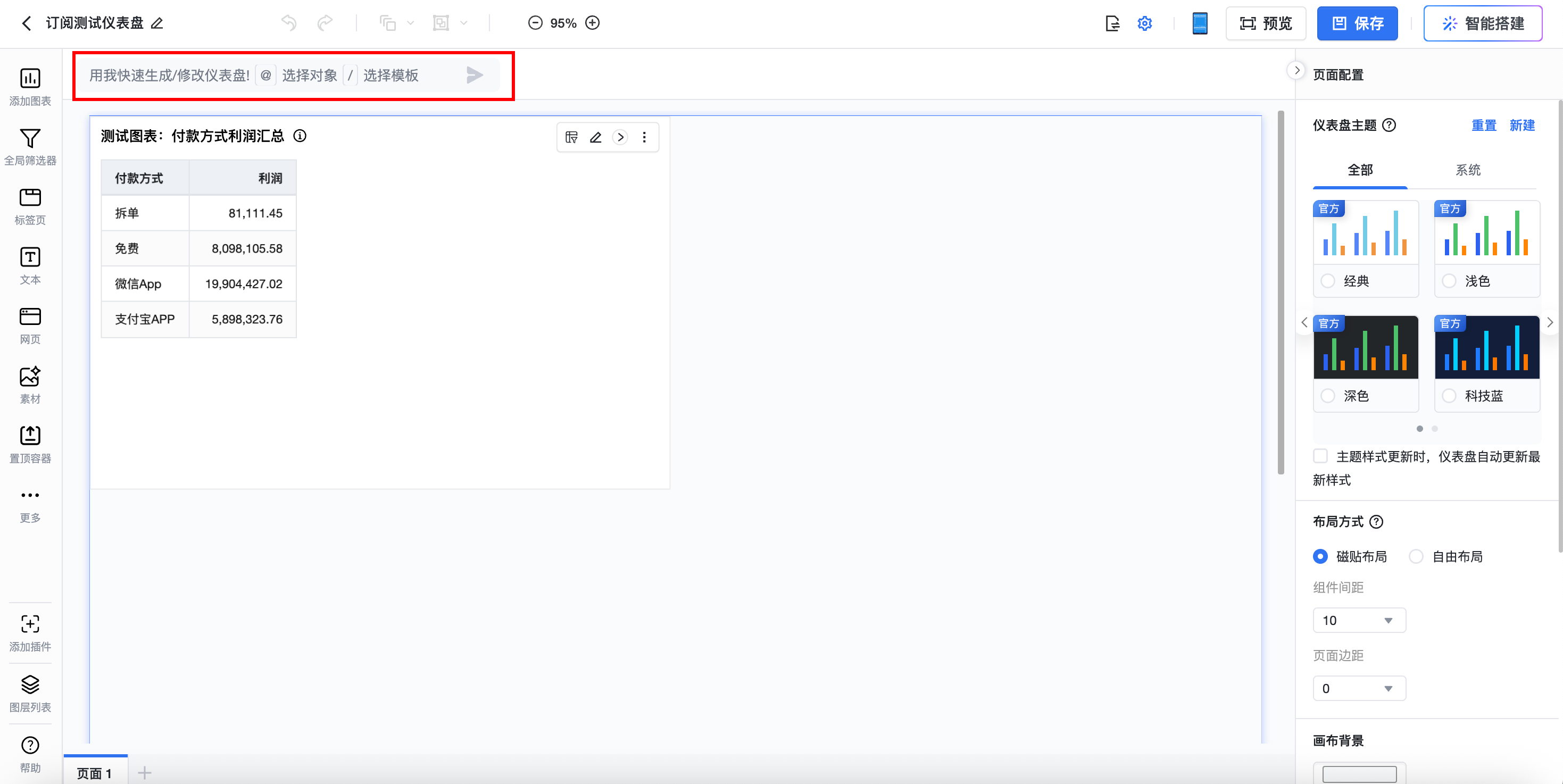Click the 新建 theme link

[1522, 125]
